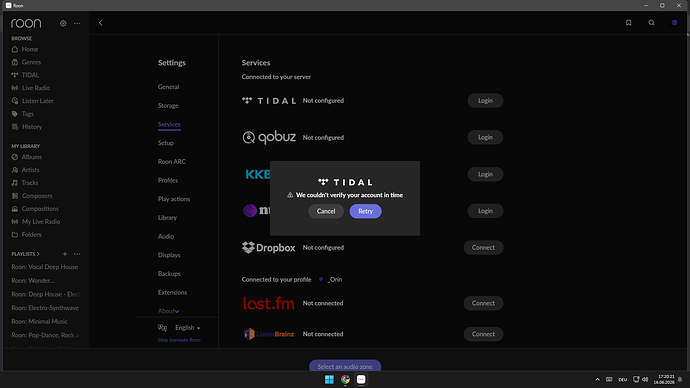Expand the Playlists header
The image size is (690, 388).
point(25,254)
